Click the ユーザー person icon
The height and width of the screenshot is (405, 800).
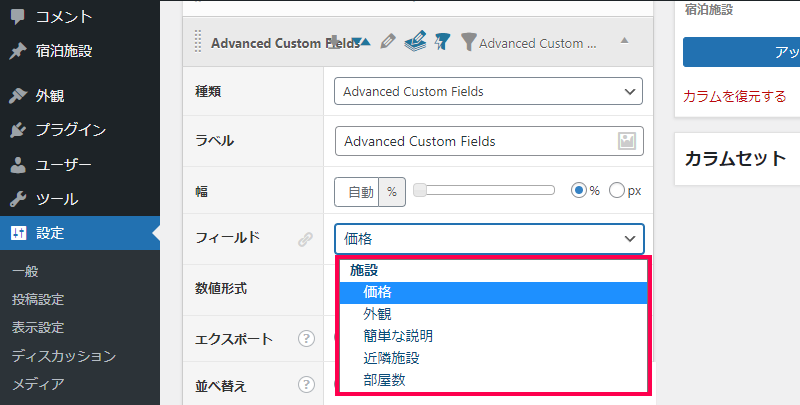(18, 165)
